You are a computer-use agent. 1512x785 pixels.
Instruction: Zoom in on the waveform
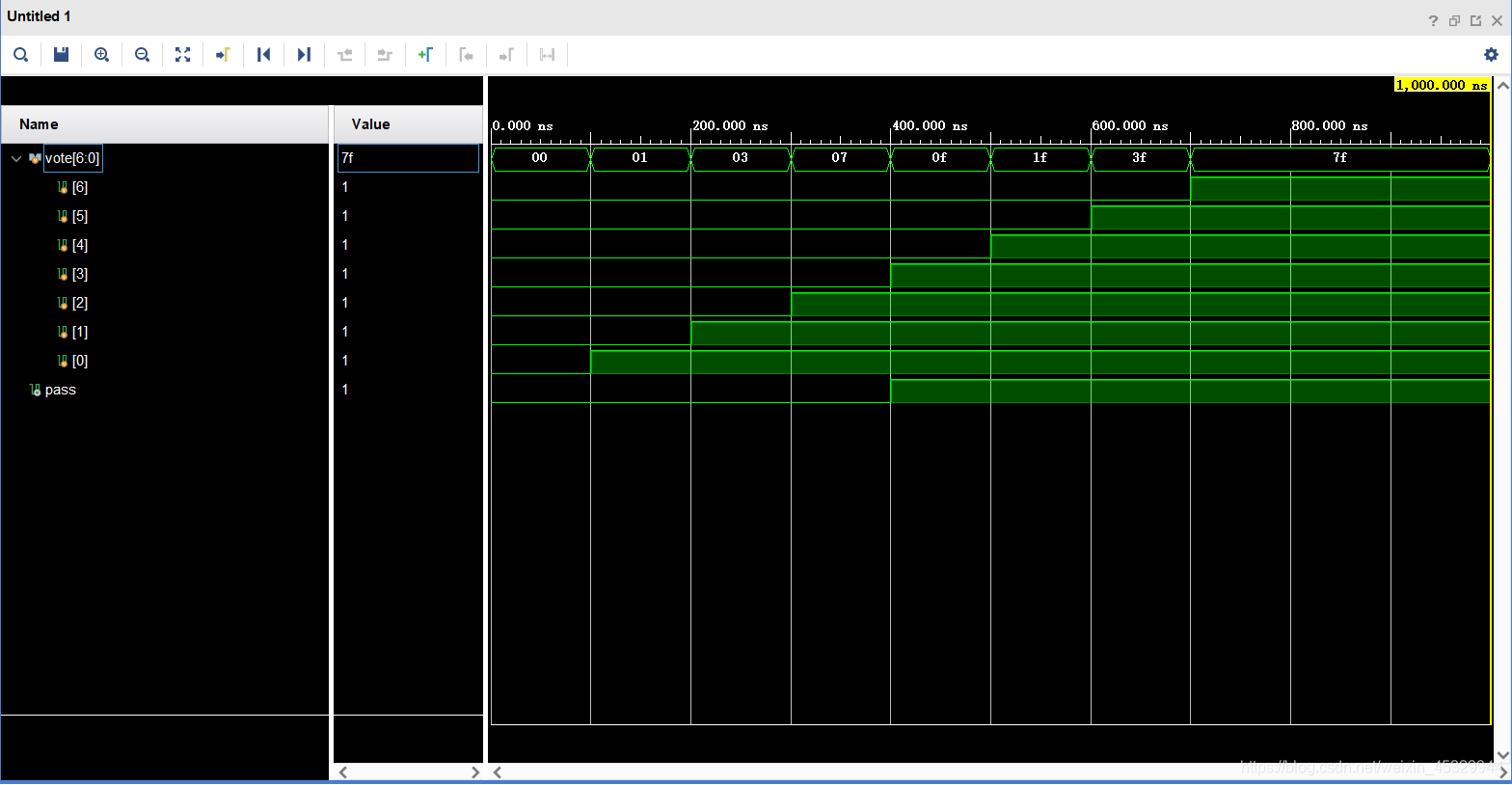click(x=101, y=55)
